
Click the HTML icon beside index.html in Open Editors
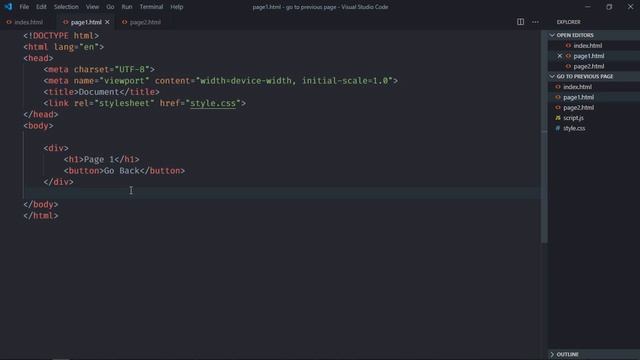tap(568, 46)
